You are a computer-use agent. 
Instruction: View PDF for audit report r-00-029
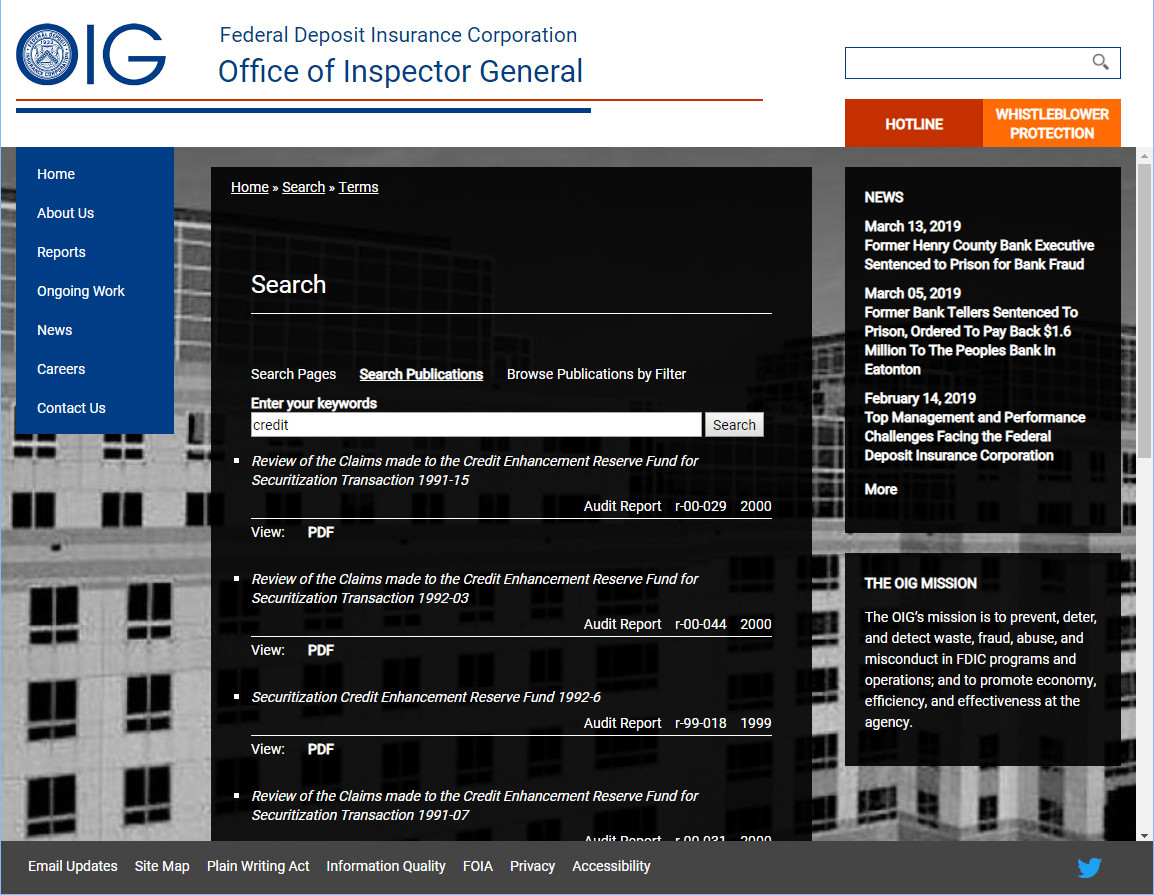[321, 532]
